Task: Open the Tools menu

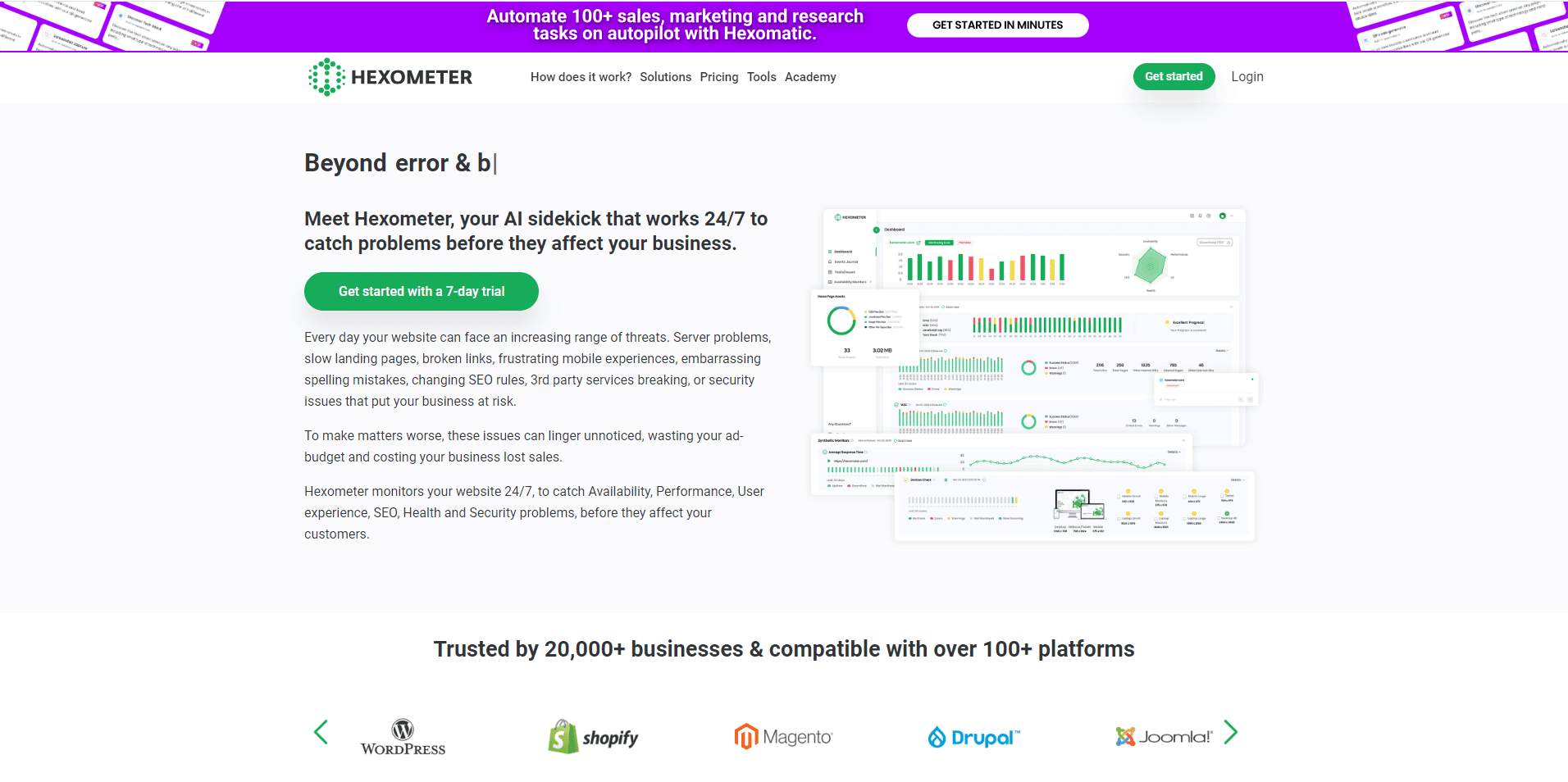Action: (761, 77)
